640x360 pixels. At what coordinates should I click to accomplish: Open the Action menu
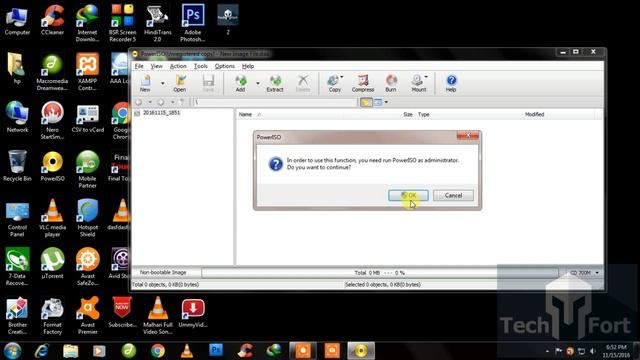(178, 66)
